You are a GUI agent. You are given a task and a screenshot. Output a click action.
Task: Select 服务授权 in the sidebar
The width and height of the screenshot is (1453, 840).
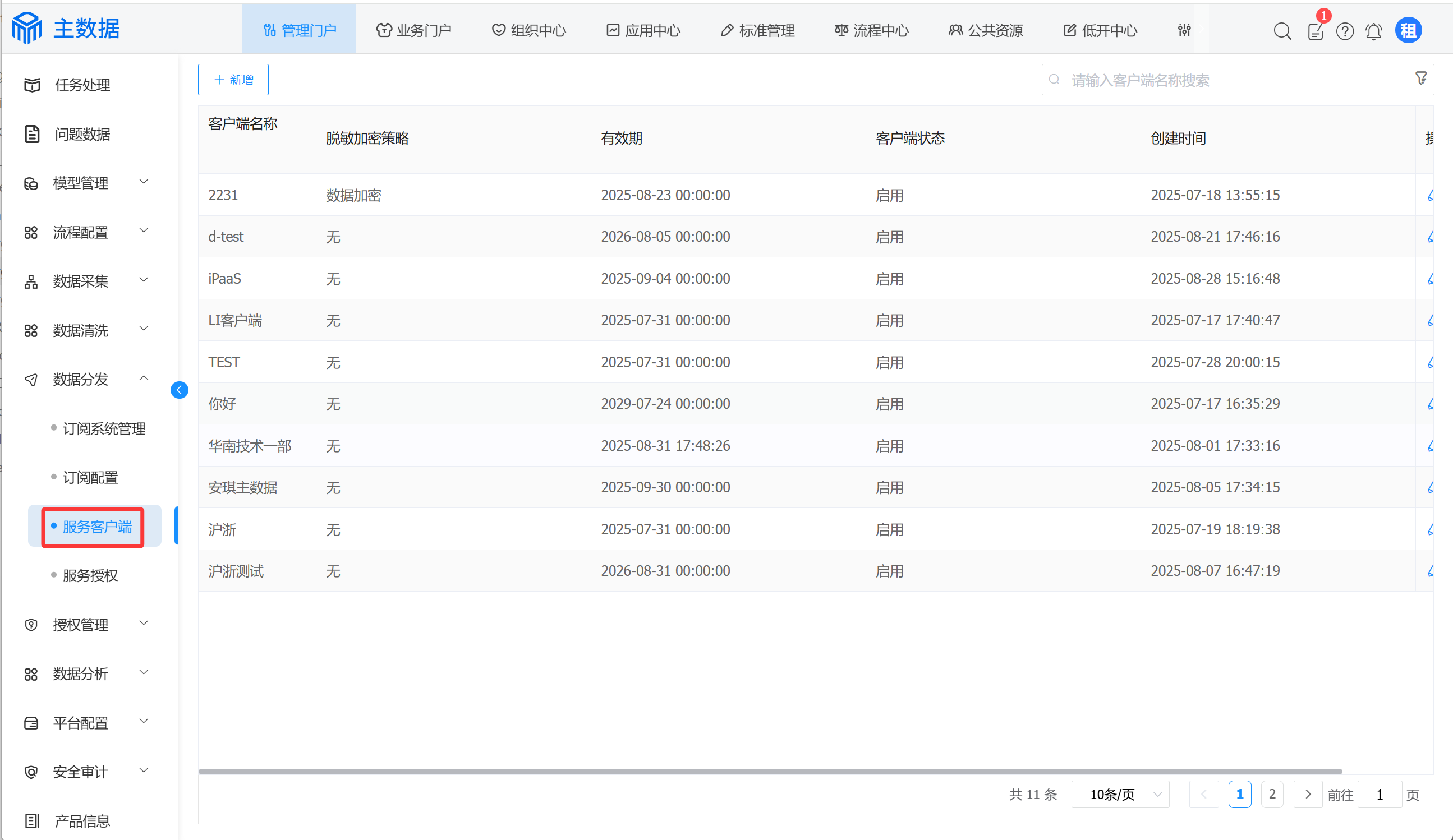coord(90,575)
